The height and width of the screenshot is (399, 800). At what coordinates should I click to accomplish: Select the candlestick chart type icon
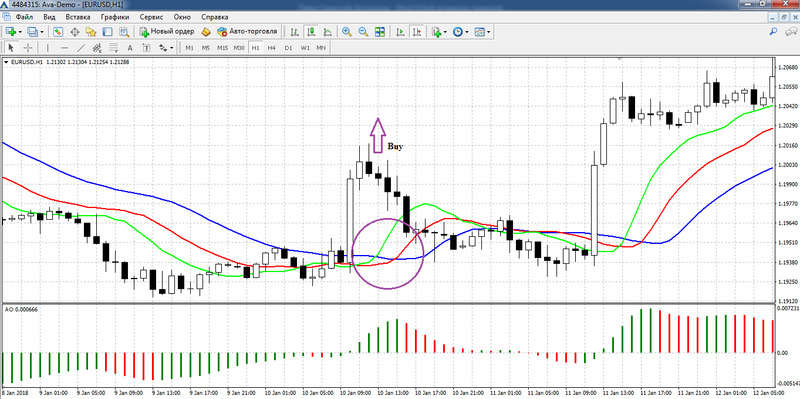(311, 32)
